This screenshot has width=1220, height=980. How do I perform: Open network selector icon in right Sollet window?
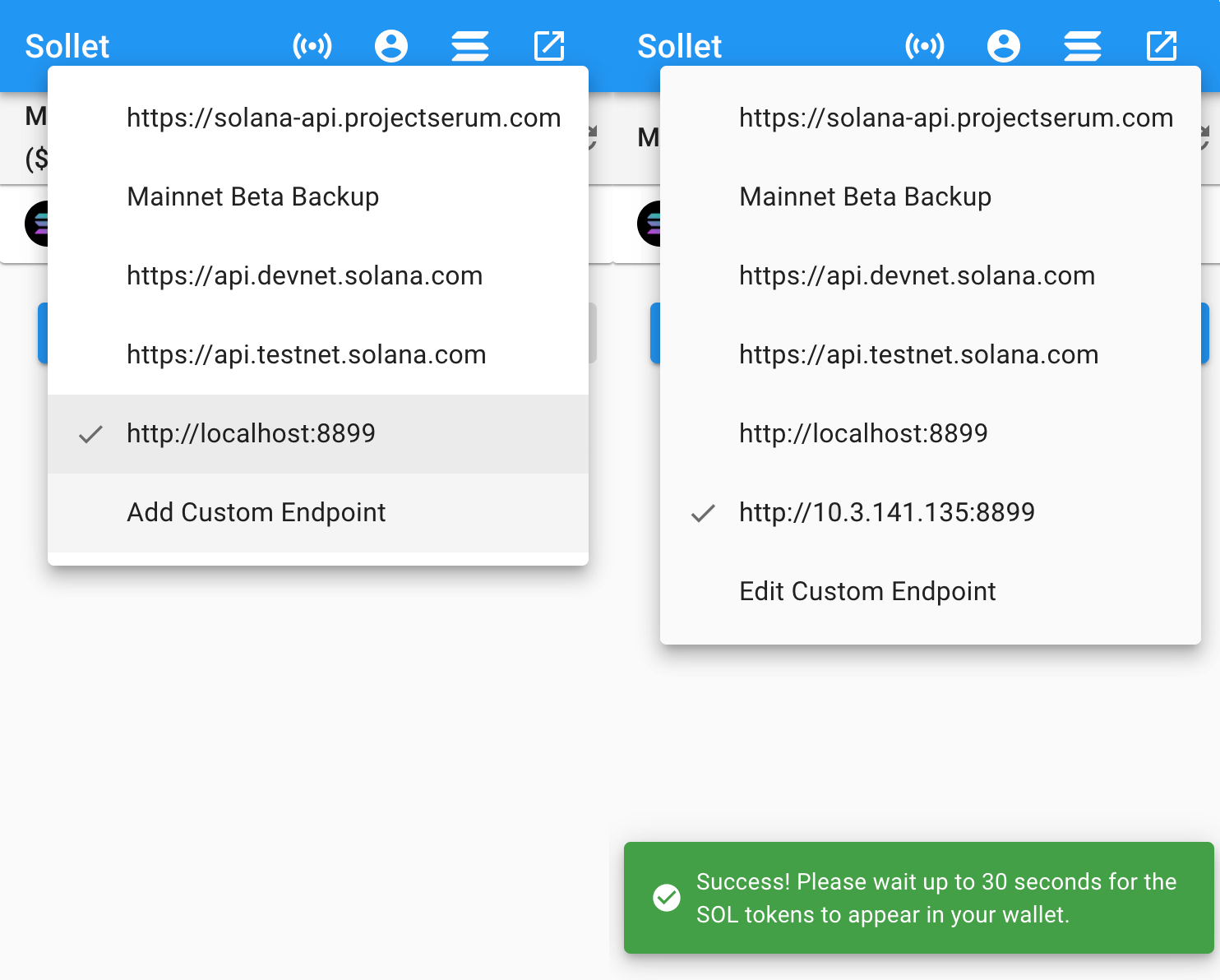(x=925, y=46)
